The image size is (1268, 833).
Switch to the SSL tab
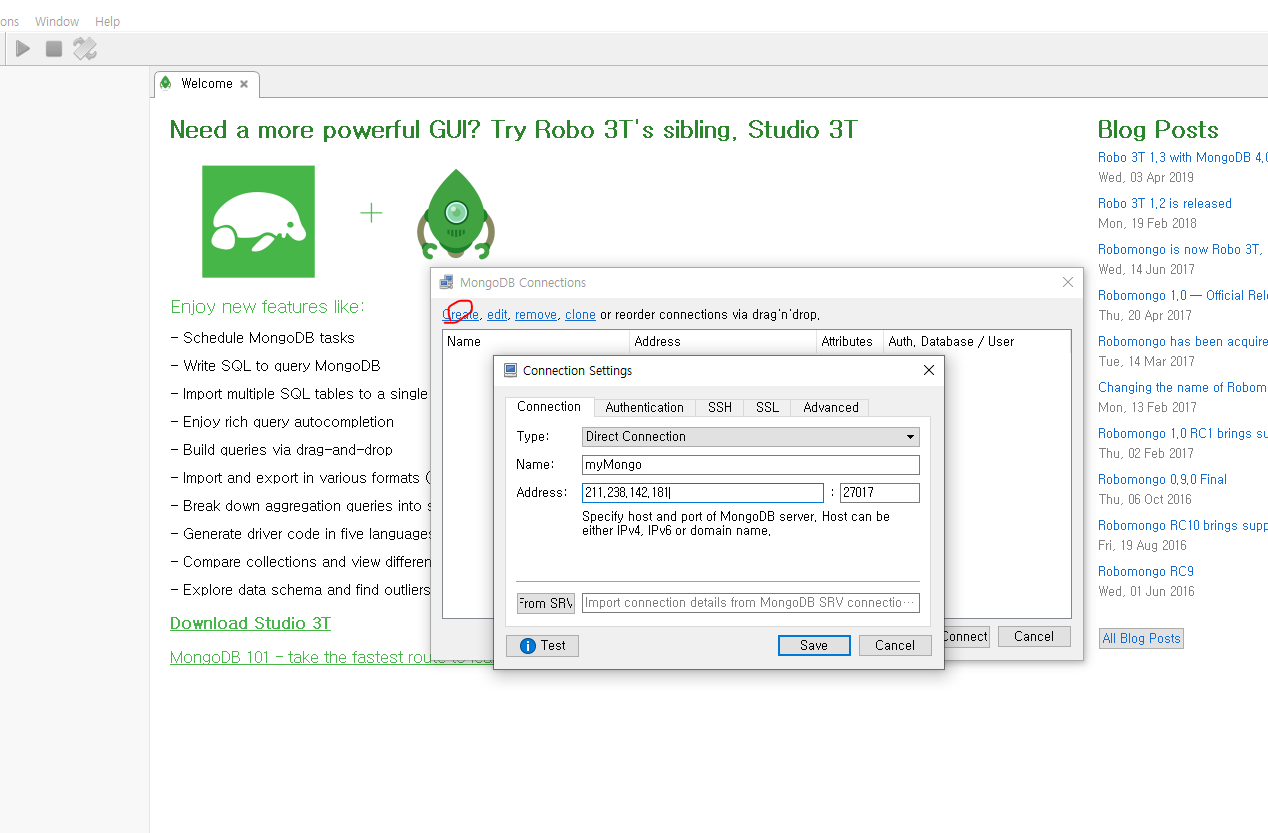(x=767, y=407)
